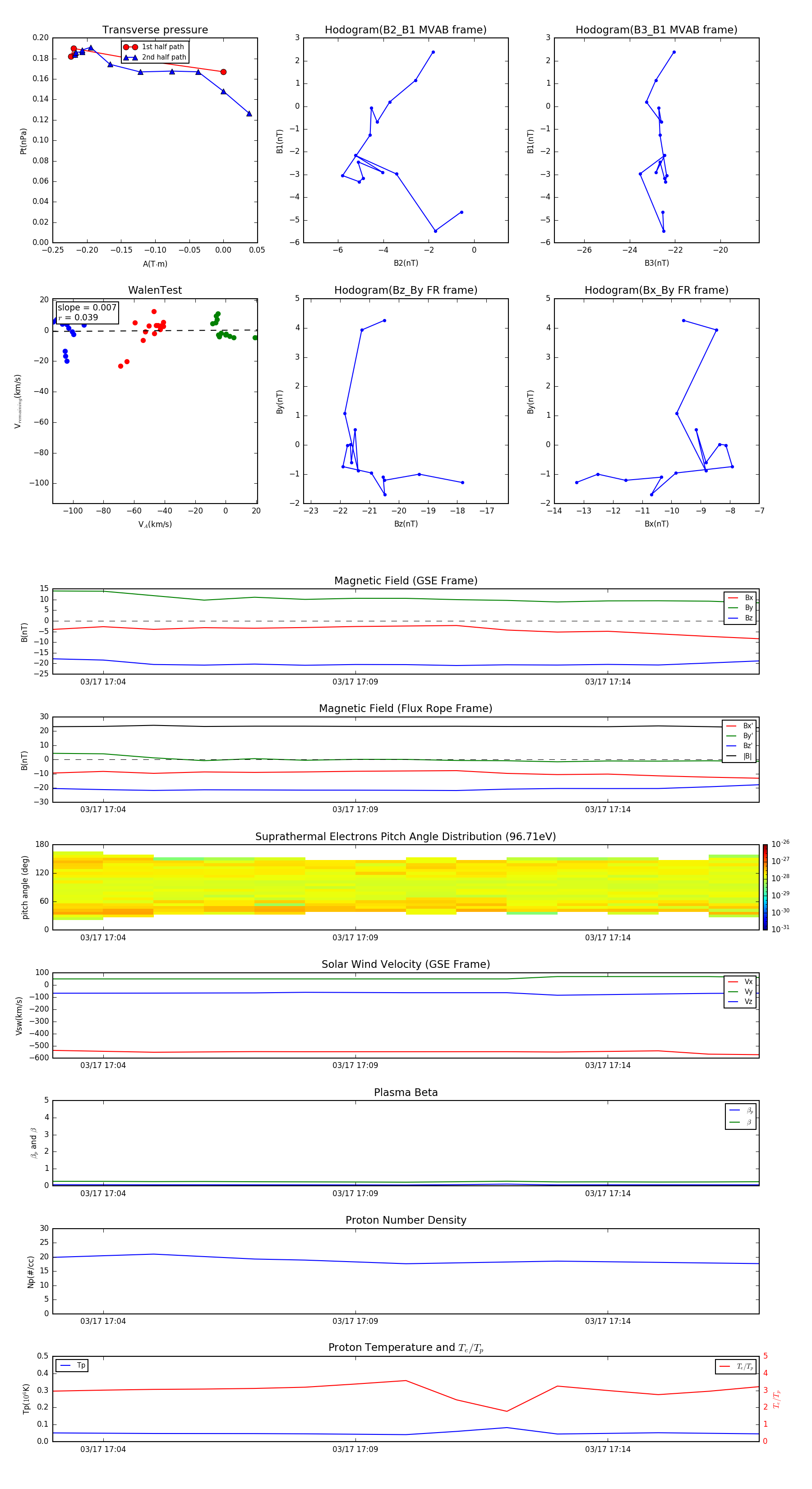Click the 'Magnetic Field (GSE Frame)' title

click(x=406, y=581)
